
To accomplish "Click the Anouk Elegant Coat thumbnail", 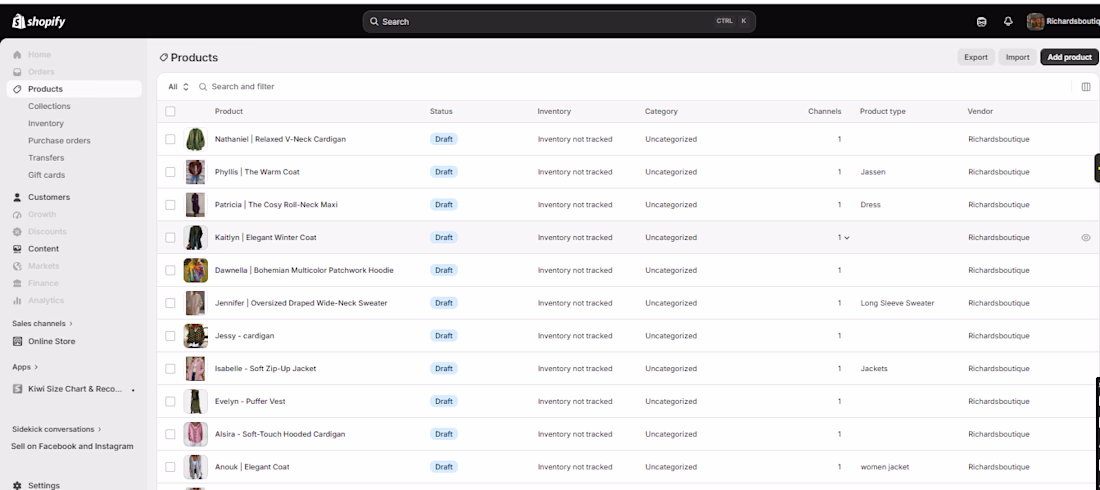I will (x=195, y=467).
